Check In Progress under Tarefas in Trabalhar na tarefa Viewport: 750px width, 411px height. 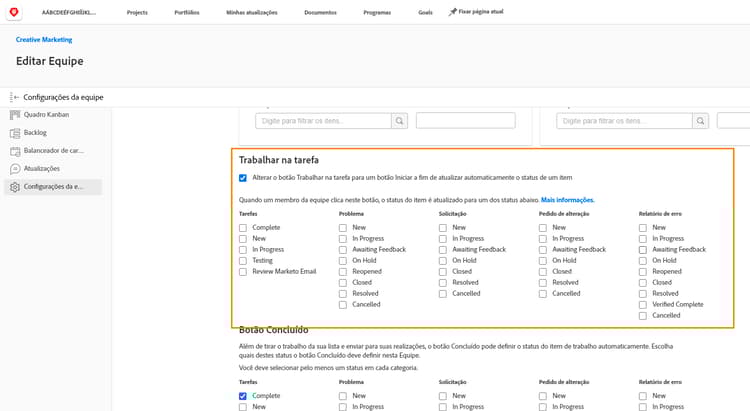pyautogui.click(x=243, y=250)
